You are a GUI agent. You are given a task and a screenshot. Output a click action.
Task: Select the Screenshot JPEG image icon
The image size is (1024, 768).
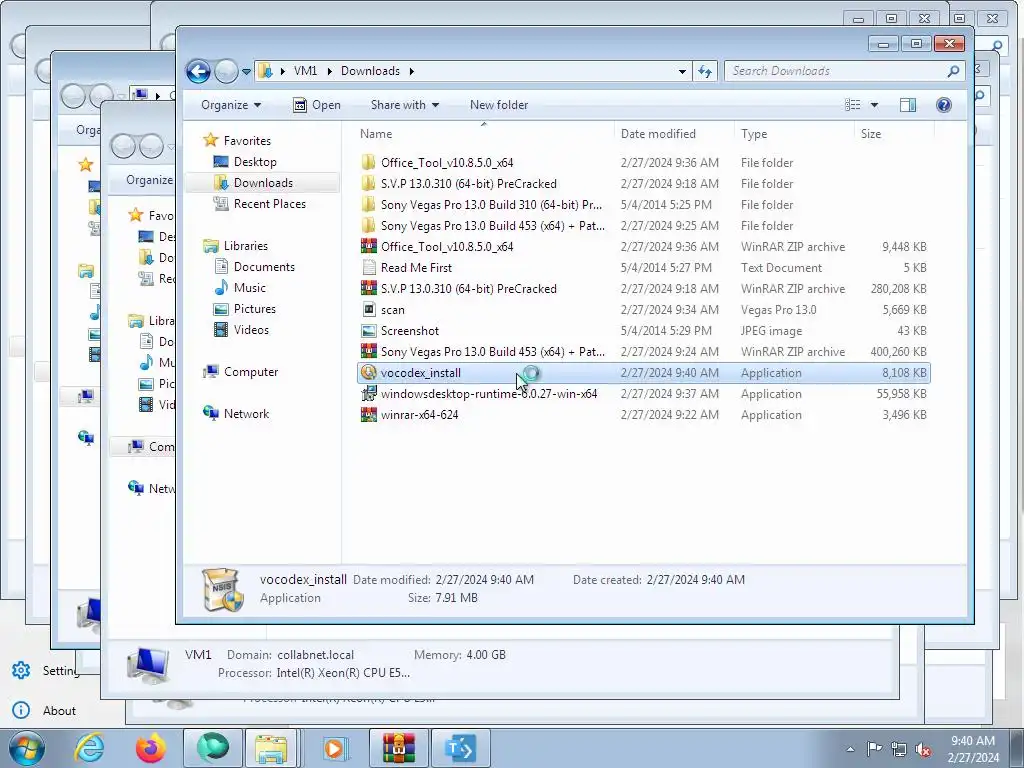[368, 330]
